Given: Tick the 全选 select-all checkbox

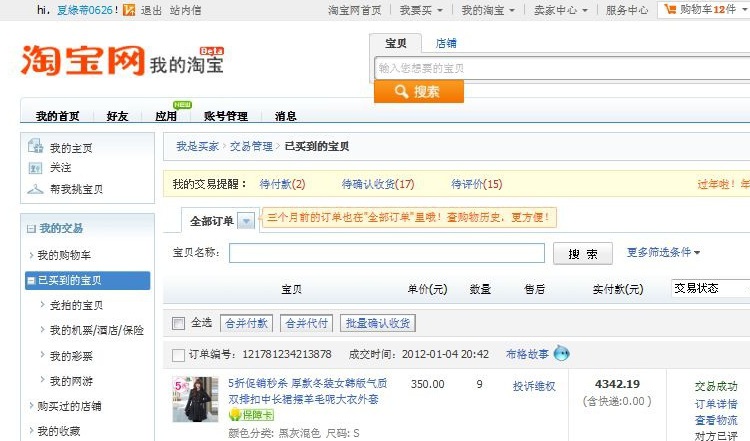Looking at the screenshot, I should [178, 323].
